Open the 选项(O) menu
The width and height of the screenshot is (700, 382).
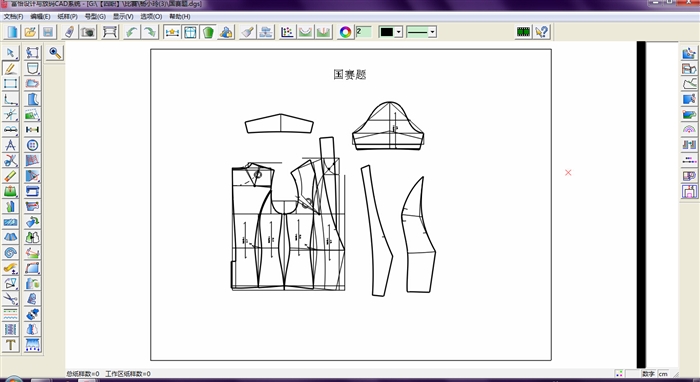pos(151,17)
